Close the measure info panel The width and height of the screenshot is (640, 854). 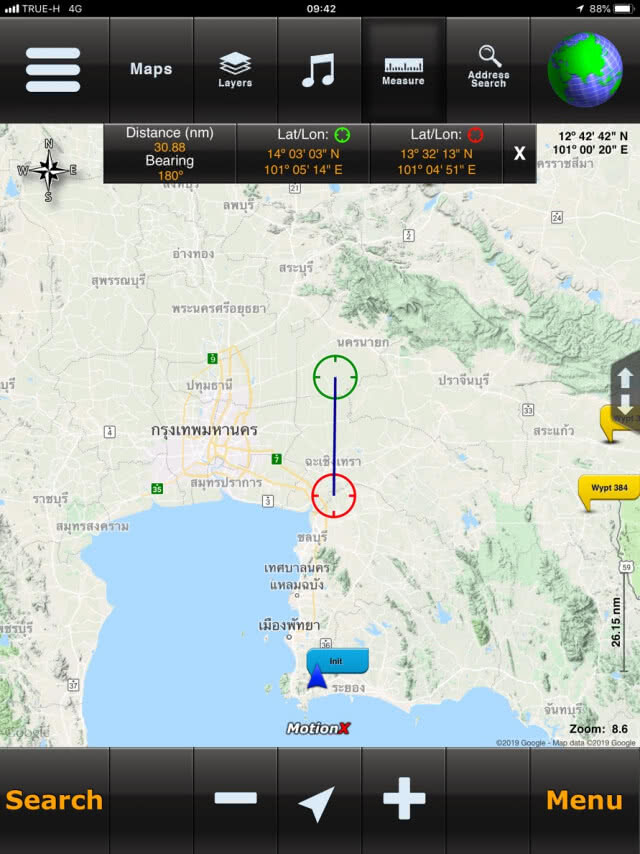pyautogui.click(x=520, y=153)
